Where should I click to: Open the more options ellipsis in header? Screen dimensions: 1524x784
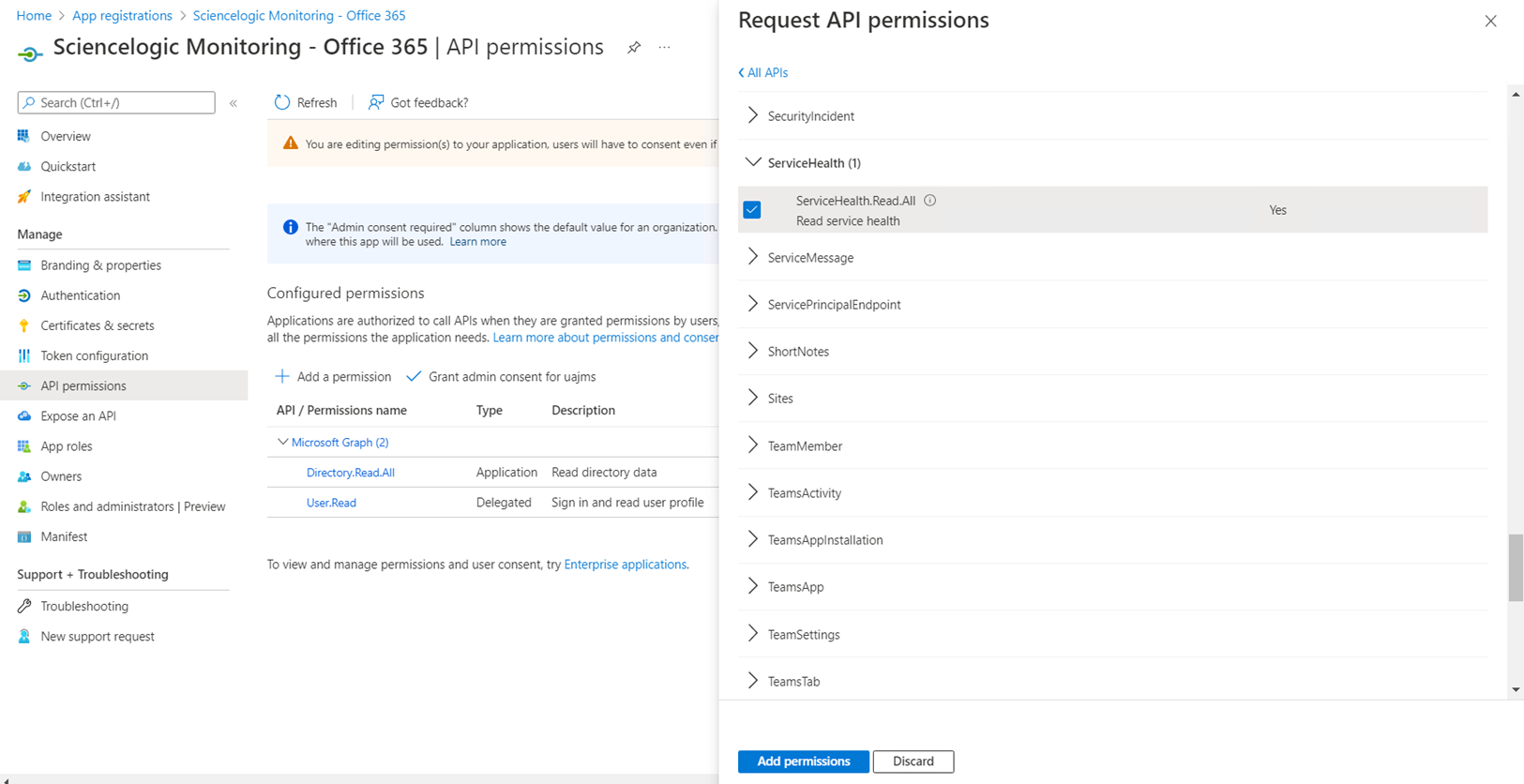(664, 48)
